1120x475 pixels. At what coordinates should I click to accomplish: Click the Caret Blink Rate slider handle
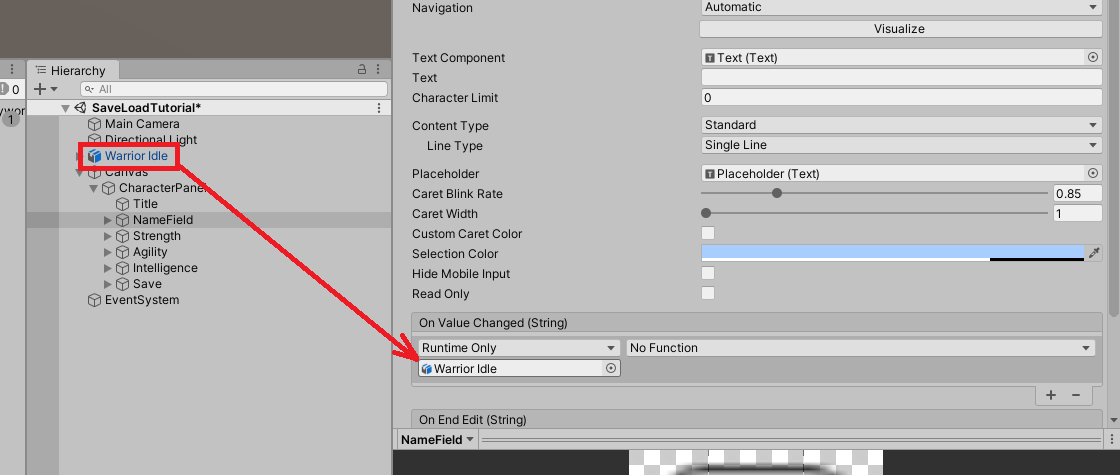point(777,194)
